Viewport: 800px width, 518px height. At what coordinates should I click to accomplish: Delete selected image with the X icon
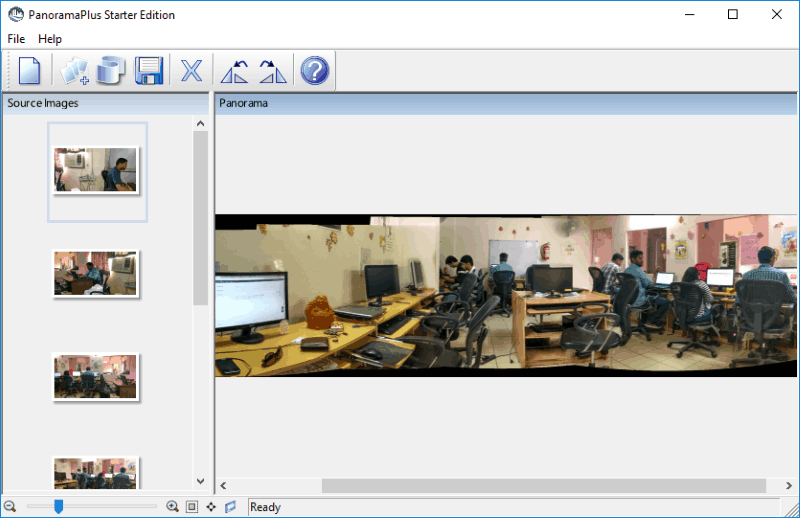192,70
